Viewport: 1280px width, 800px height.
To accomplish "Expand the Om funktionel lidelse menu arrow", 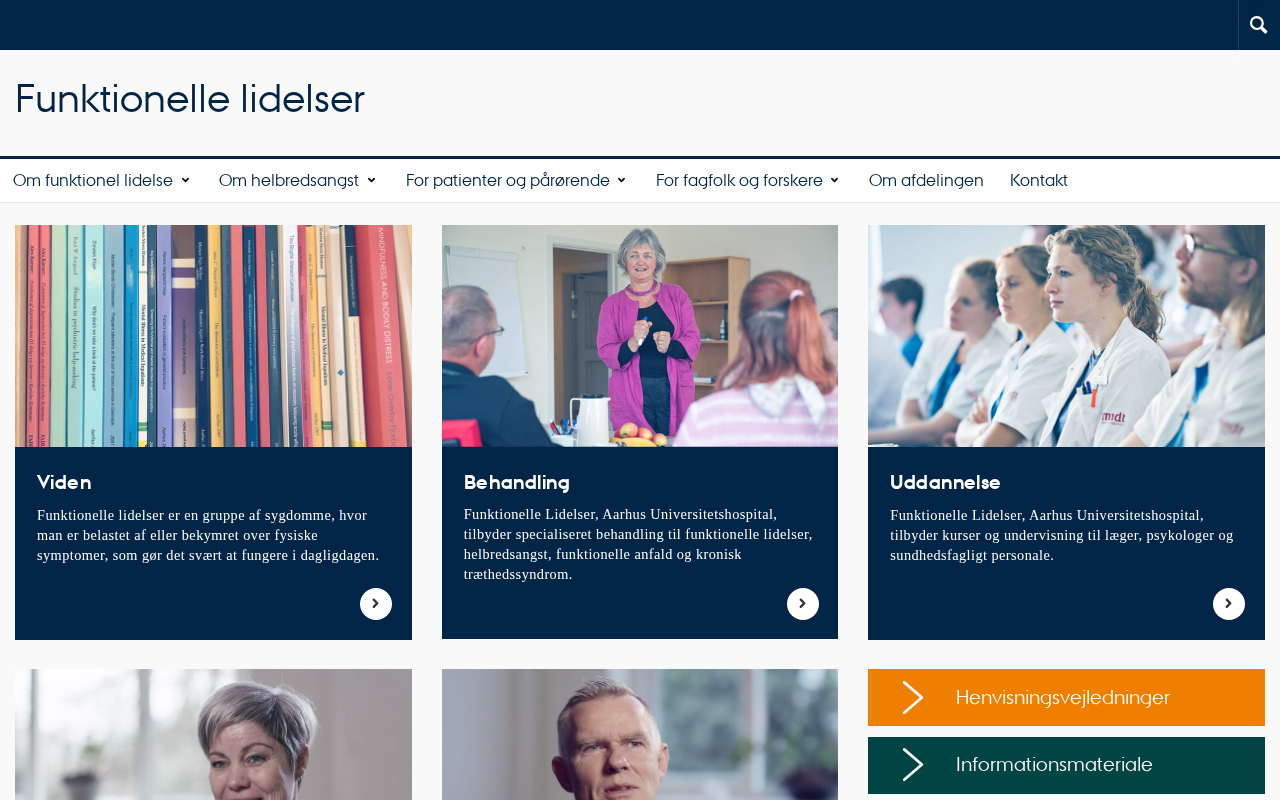I will (x=185, y=180).
